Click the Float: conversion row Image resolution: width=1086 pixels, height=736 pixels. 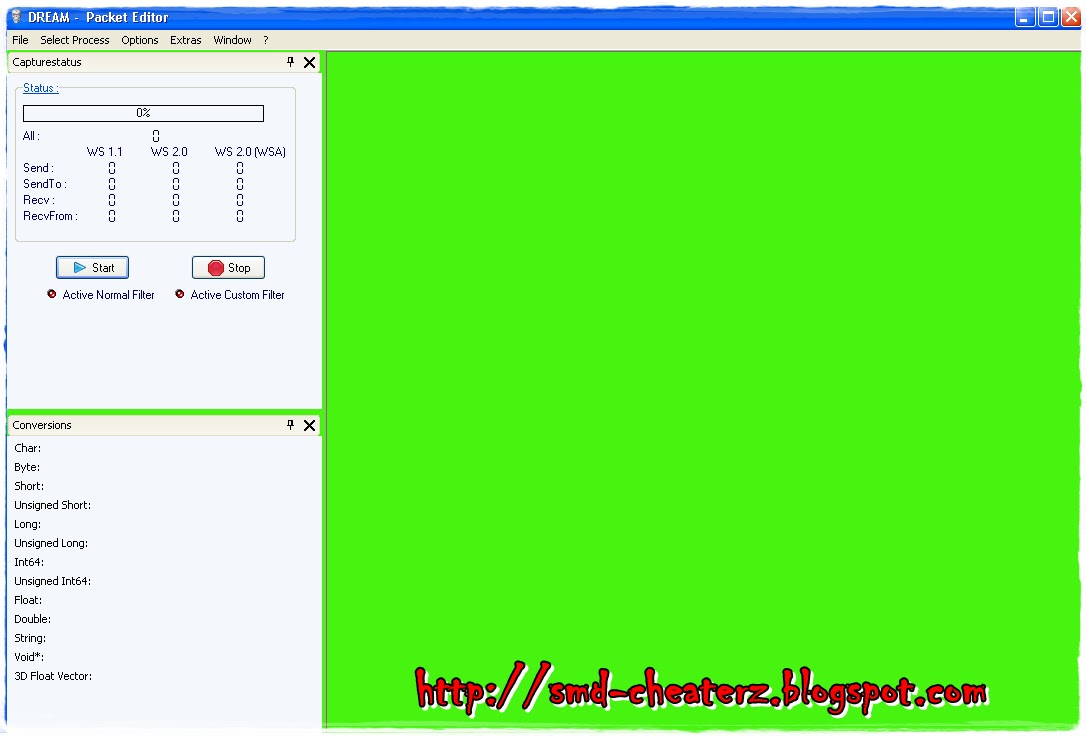click(x=28, y=600)
